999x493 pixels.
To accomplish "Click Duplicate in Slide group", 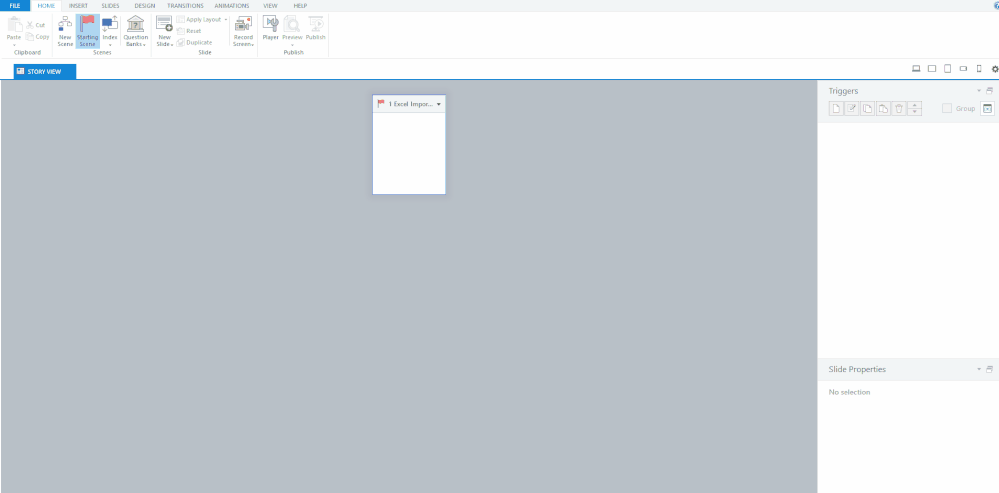I will (194, 42).
